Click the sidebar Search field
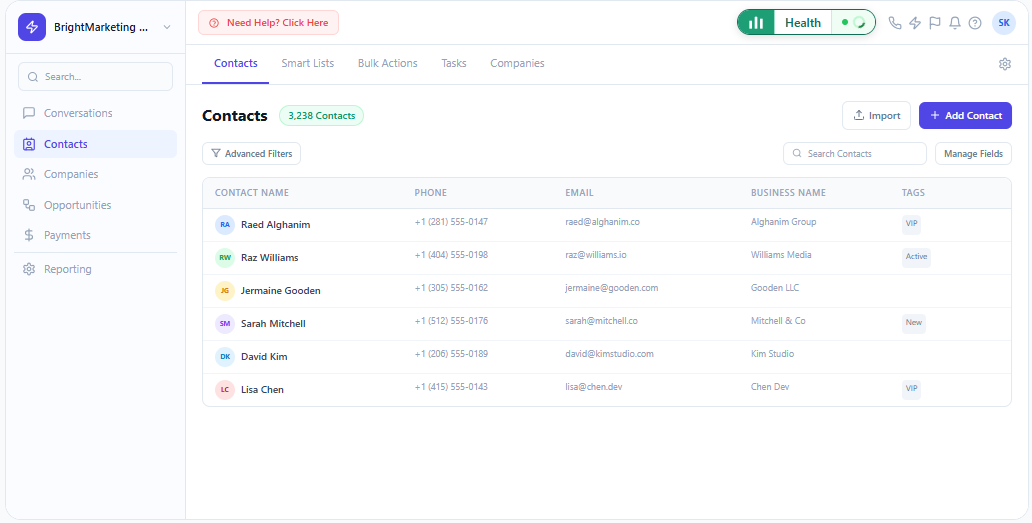Viewport: 1032px width, 523px height. 95,76
